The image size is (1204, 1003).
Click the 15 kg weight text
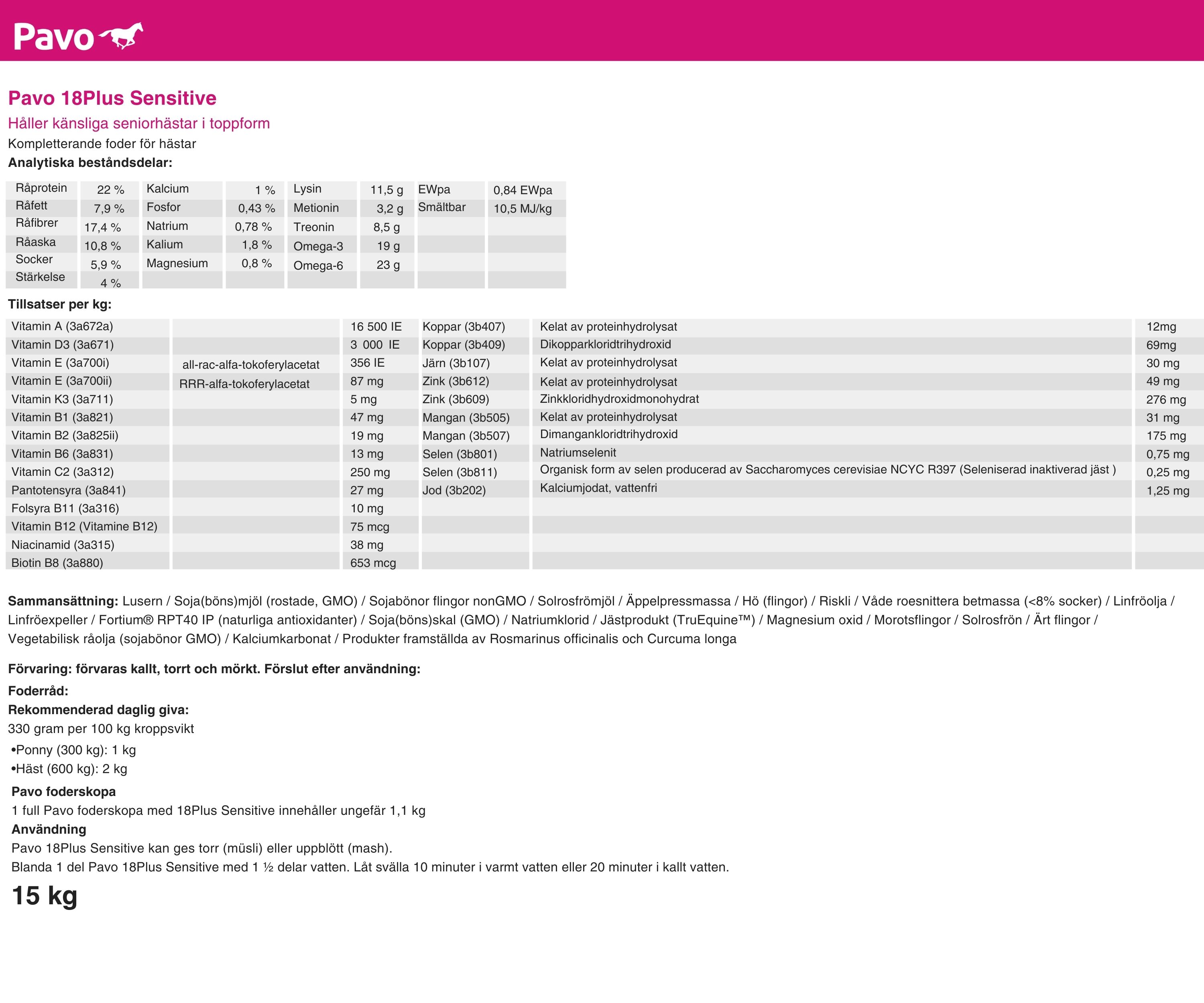(45, 895)
